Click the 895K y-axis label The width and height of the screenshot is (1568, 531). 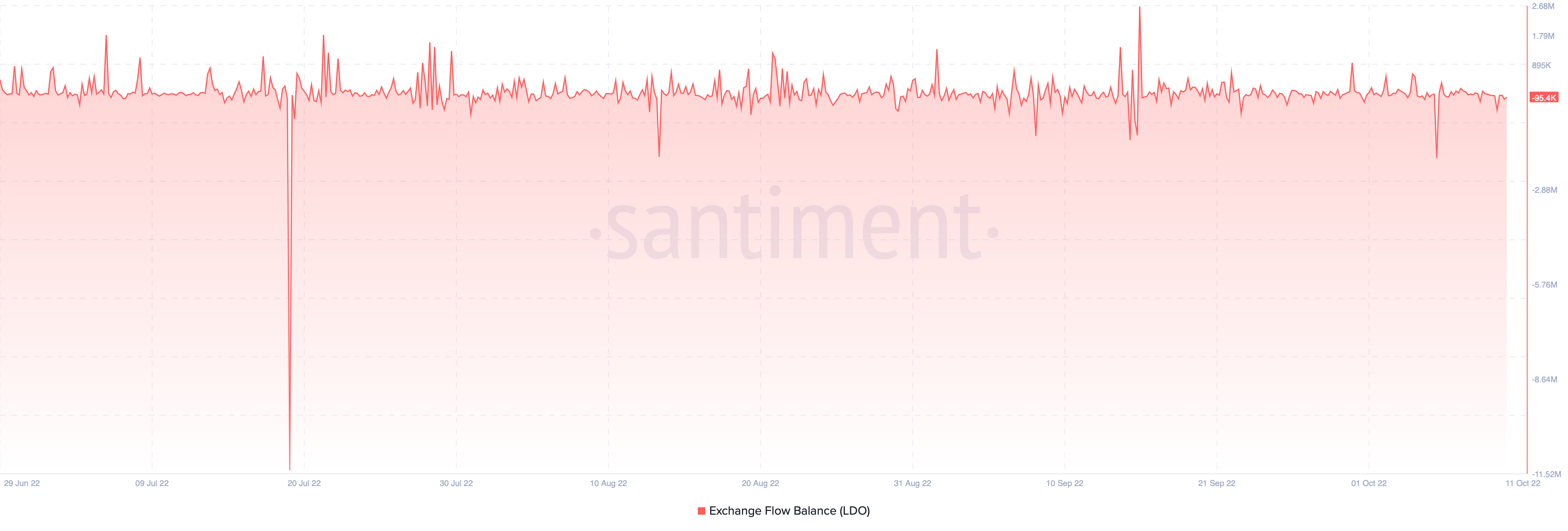coord(1541,65)
